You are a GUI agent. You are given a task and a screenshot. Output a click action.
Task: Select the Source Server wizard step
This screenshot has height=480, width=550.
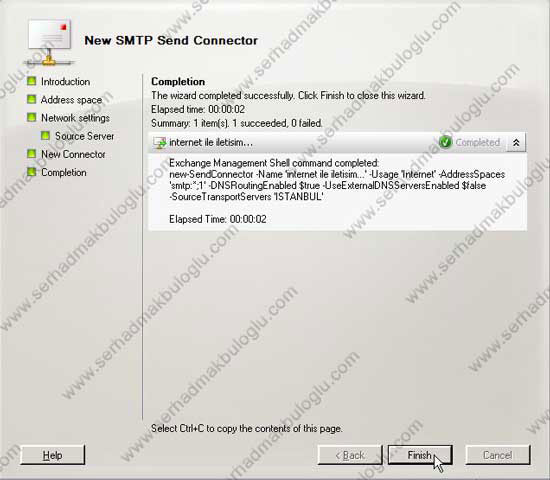(x=84, y=136)
